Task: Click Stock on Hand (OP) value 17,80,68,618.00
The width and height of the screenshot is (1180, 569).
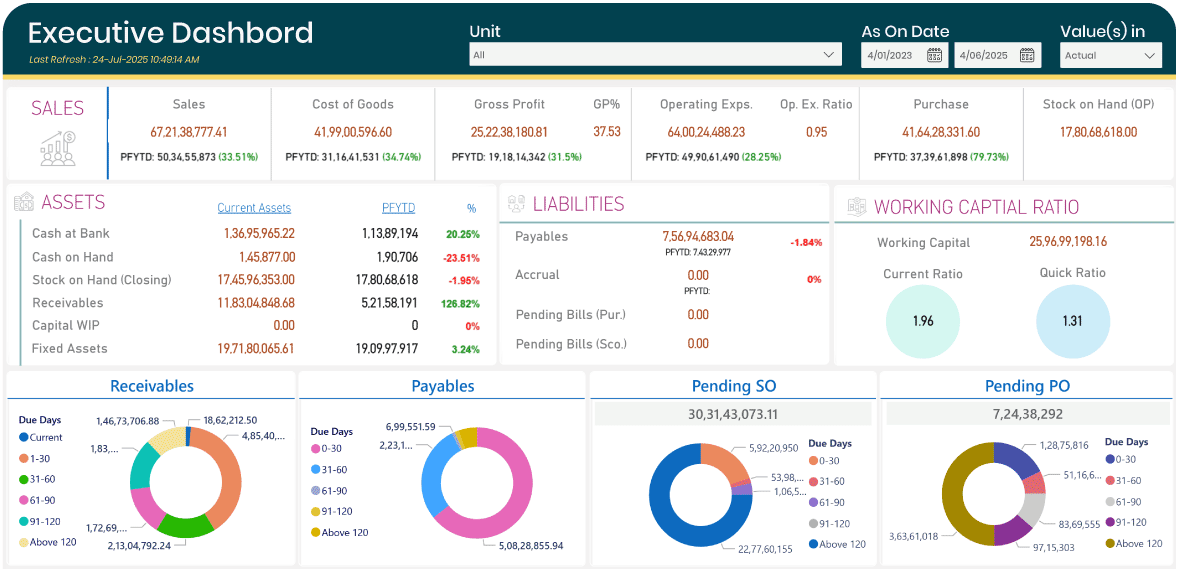Action: click(x=1098, y=132)
